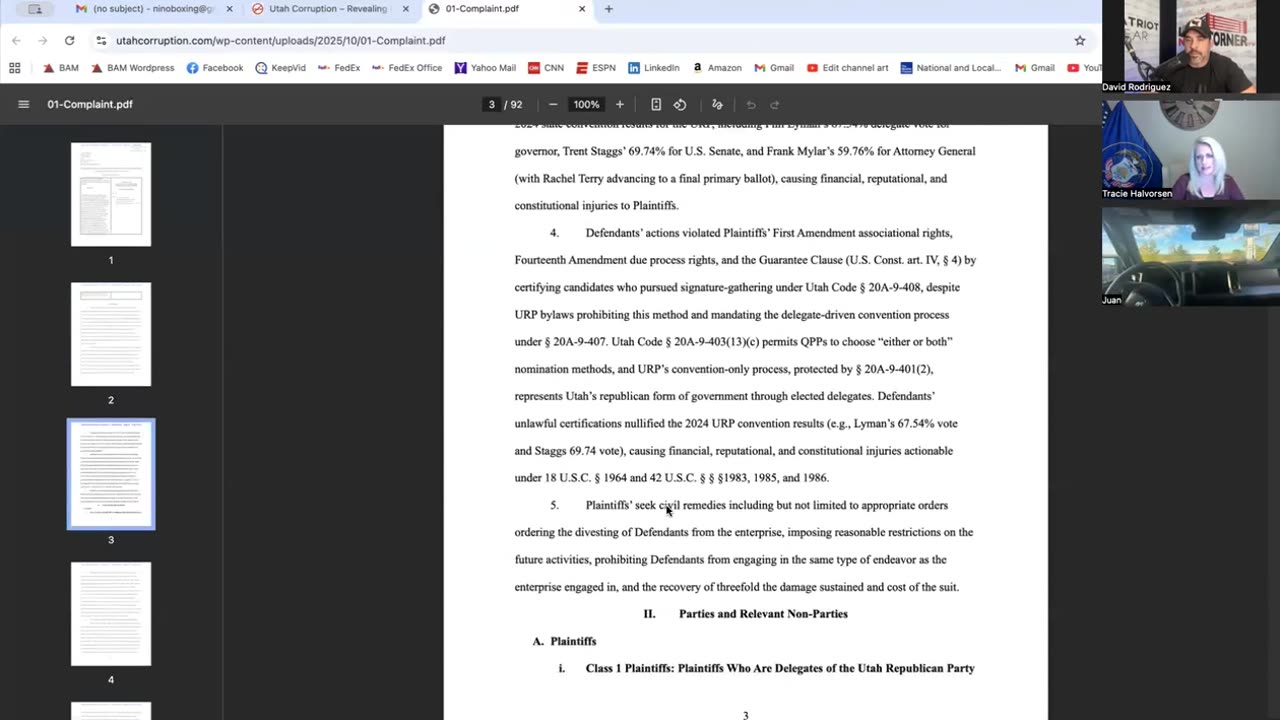1280x720 pixels.
Task: Click the 'A. Plaintiffs' subheading
Action: coord(565,641)
